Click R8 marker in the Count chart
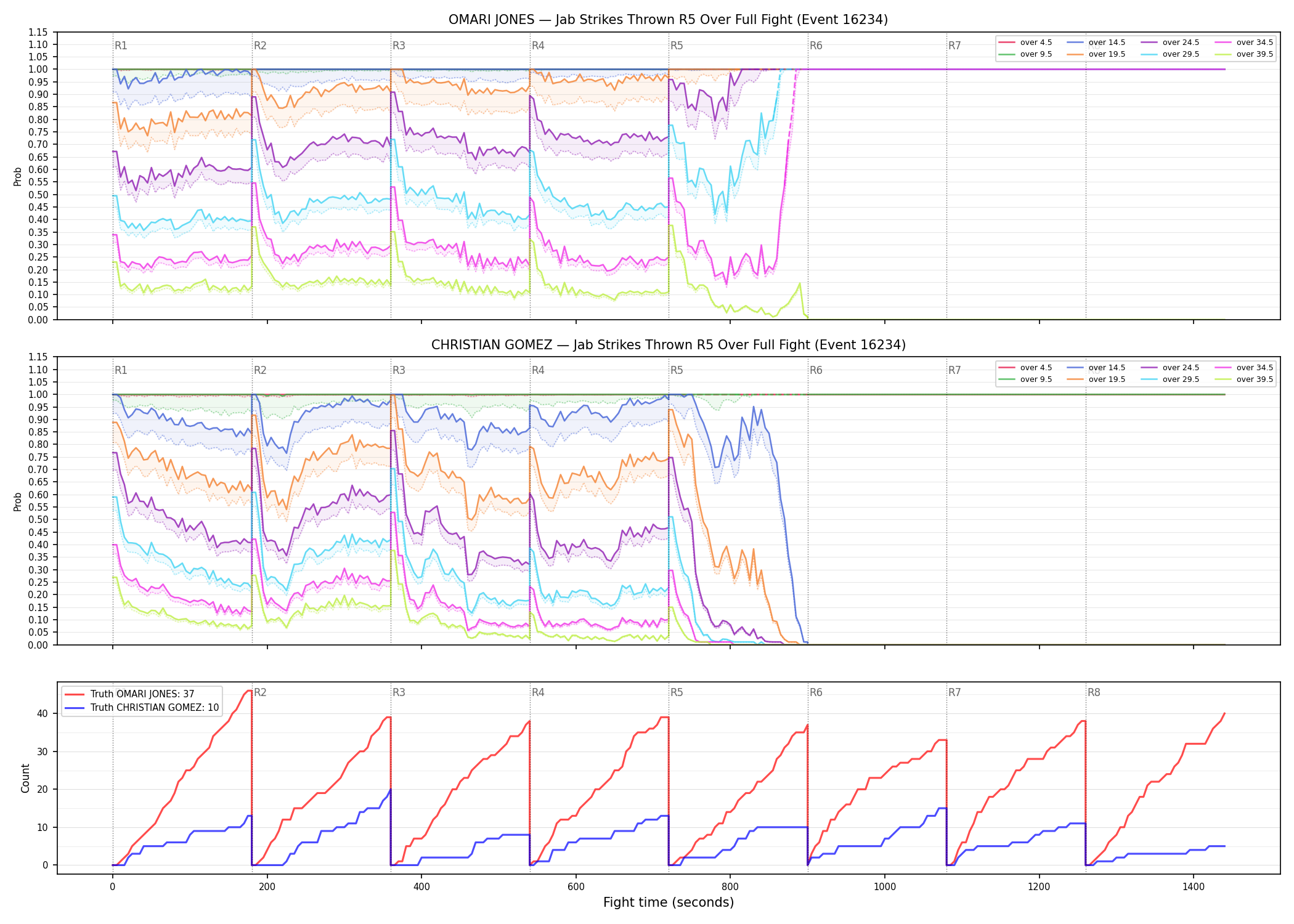This screenshot has width=1294, height=924. pos(1094,692)
